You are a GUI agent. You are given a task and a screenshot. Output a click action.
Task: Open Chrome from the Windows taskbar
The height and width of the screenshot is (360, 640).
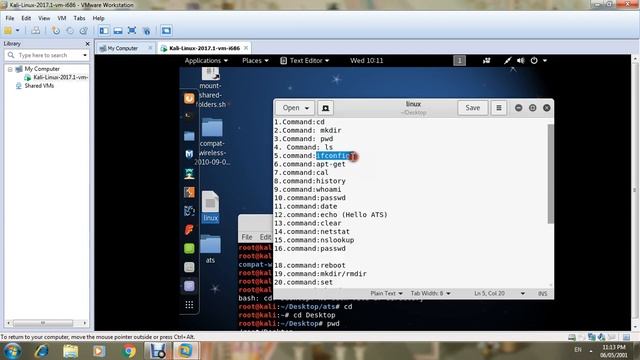129,351
